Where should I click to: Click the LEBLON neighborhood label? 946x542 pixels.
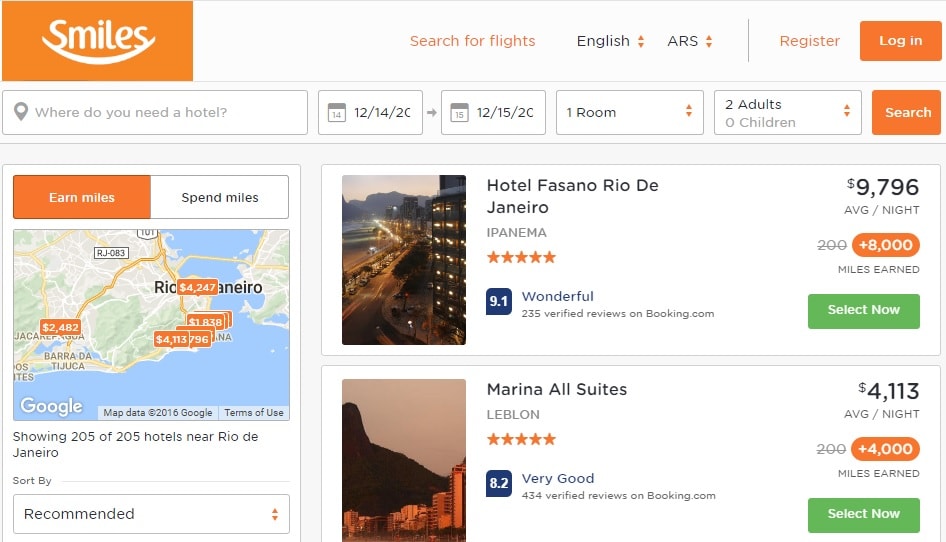[x=513, y=415]
